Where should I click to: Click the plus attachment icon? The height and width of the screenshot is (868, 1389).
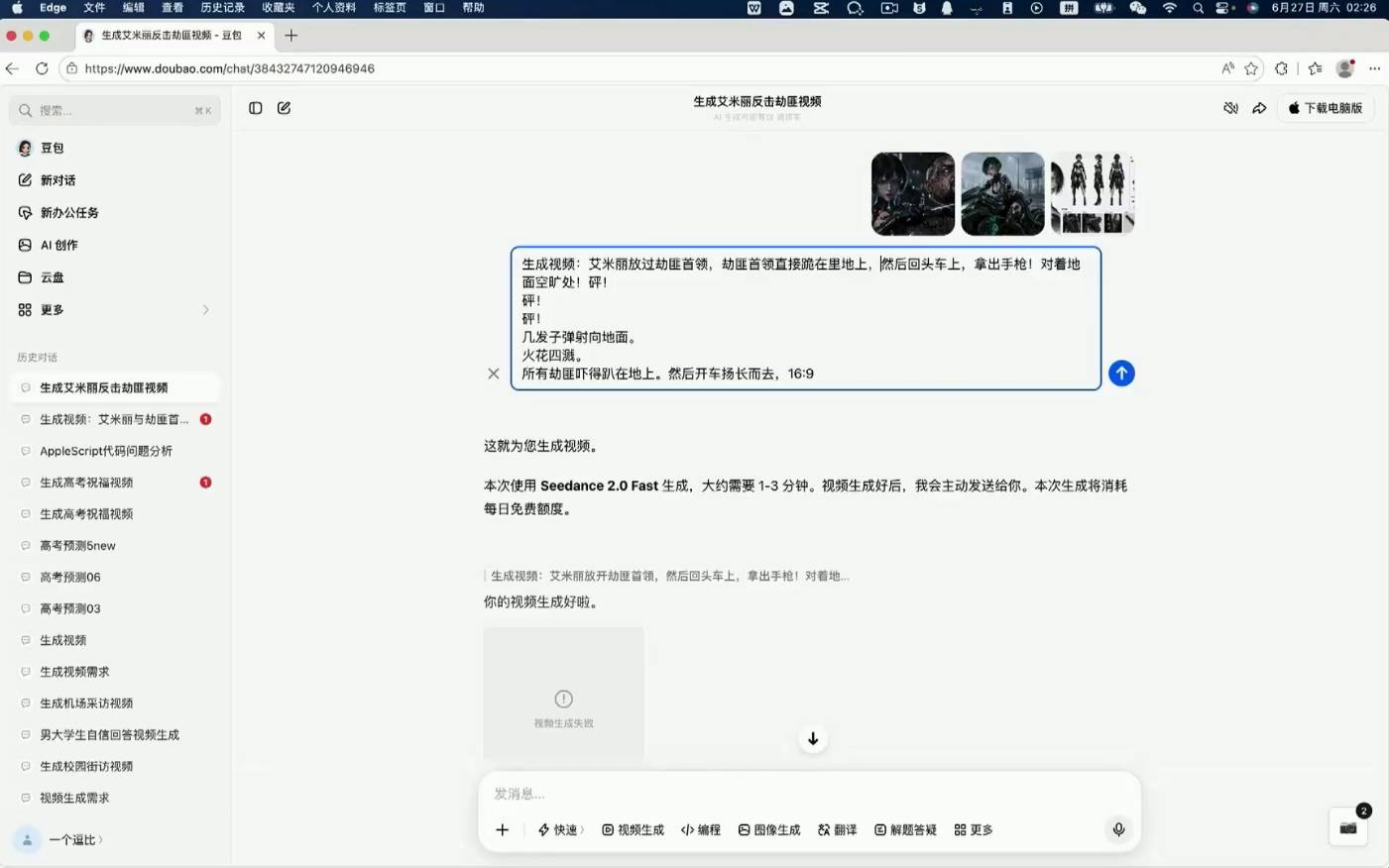(x=503, y=830)
